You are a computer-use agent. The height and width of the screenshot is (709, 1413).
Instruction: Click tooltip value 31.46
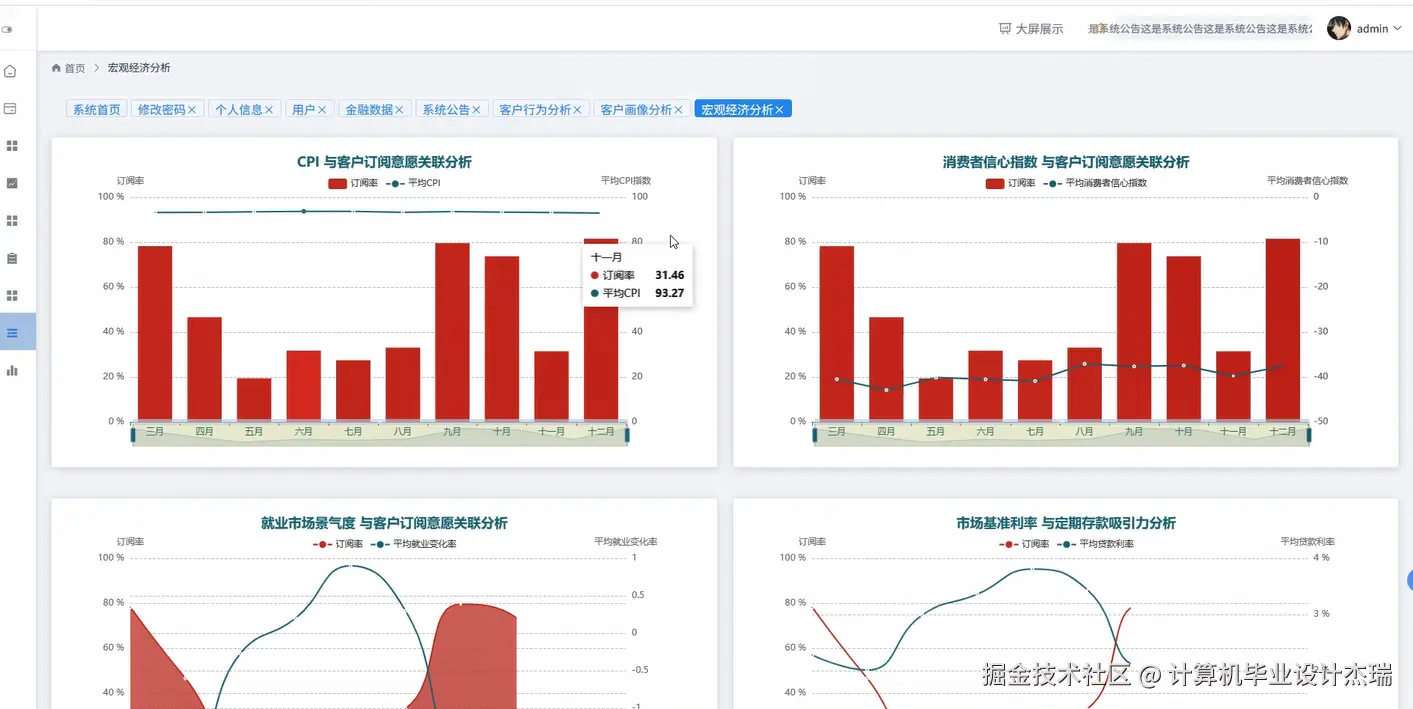tap(670, 275)
